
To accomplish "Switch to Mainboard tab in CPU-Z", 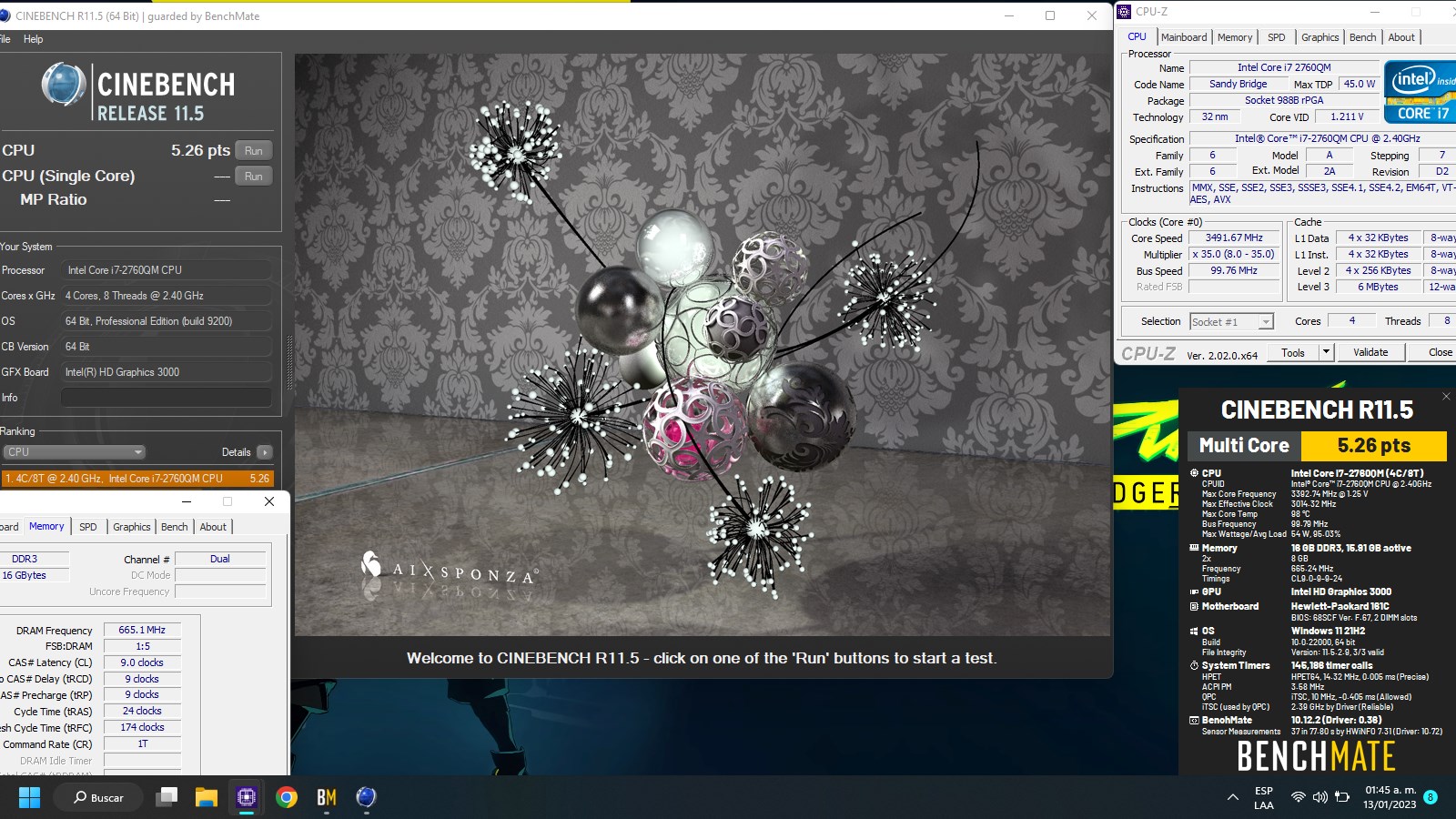I will coord(1184,37).
